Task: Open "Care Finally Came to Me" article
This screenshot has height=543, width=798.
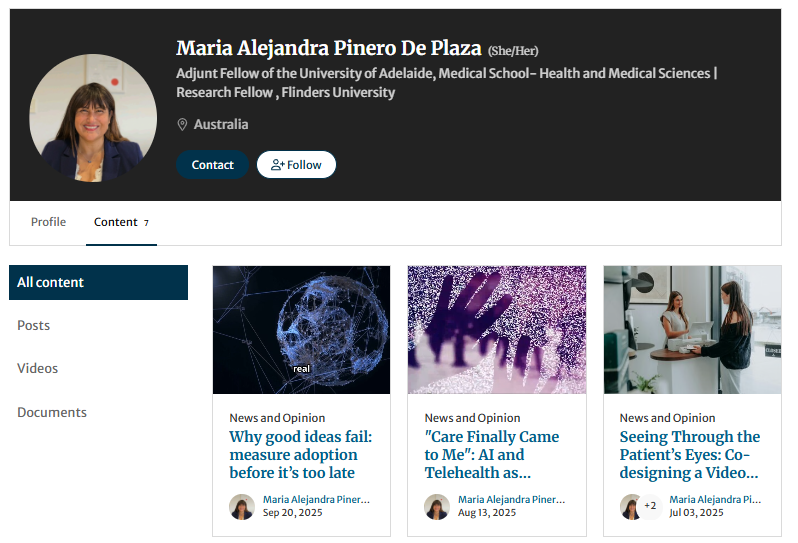Action: [491, 454]
